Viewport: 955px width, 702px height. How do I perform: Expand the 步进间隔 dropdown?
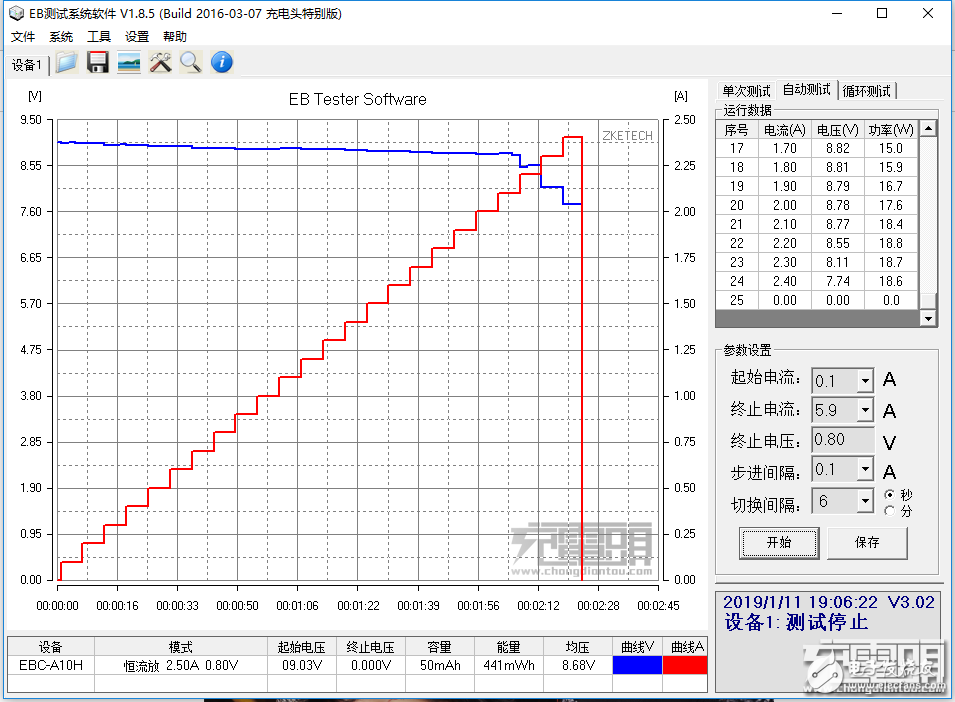865,469
